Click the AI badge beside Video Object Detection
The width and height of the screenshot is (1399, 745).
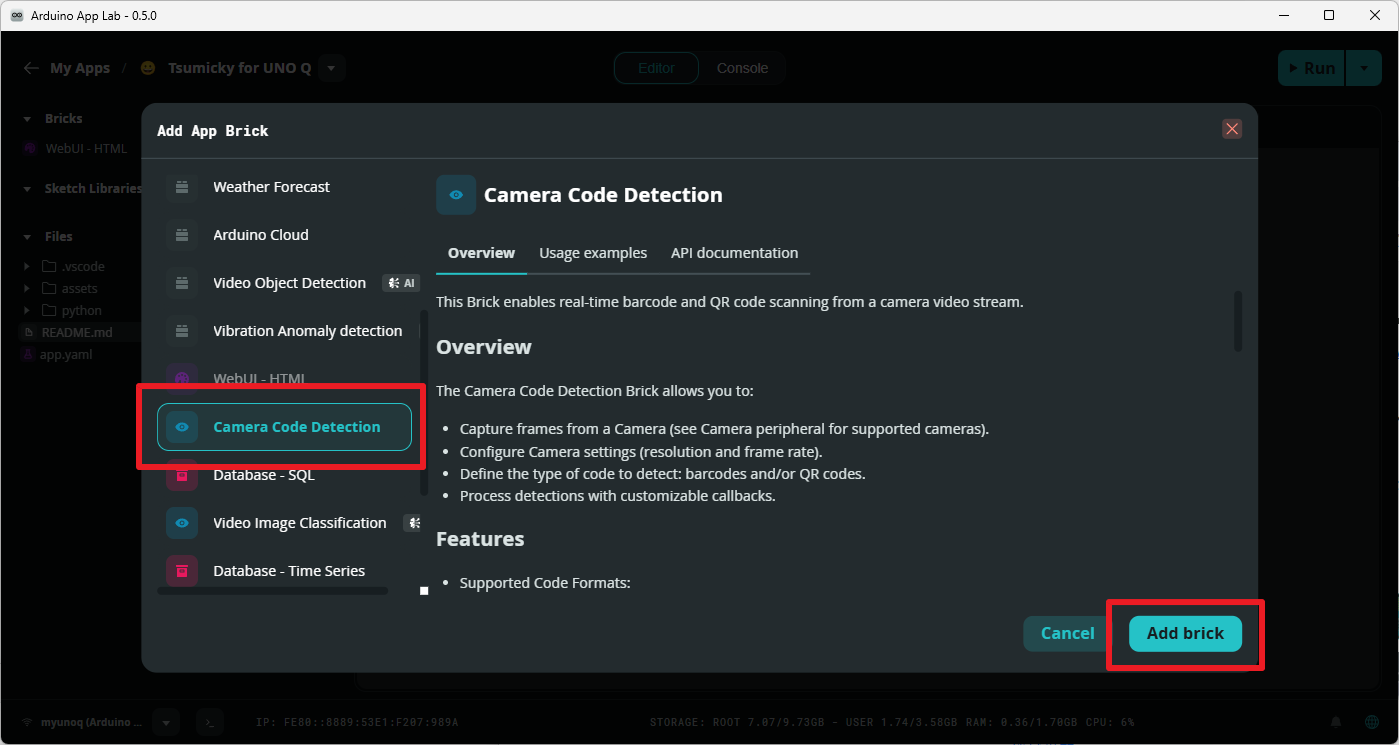[401, 283]
